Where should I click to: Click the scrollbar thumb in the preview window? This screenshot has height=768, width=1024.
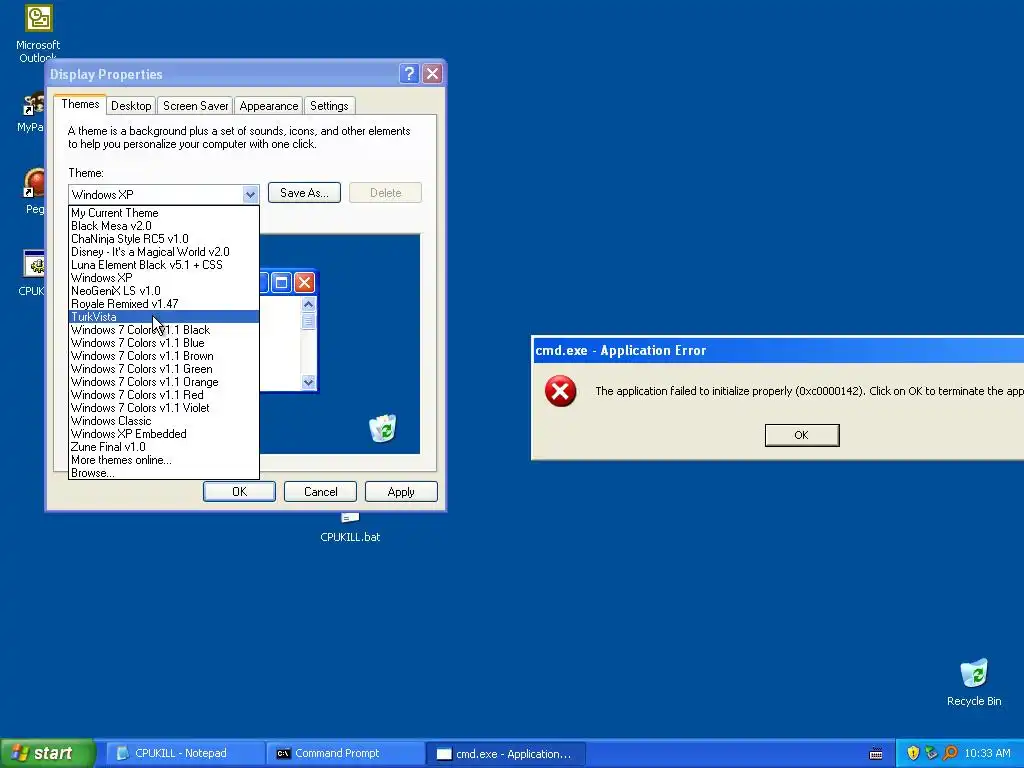[308, 321]
